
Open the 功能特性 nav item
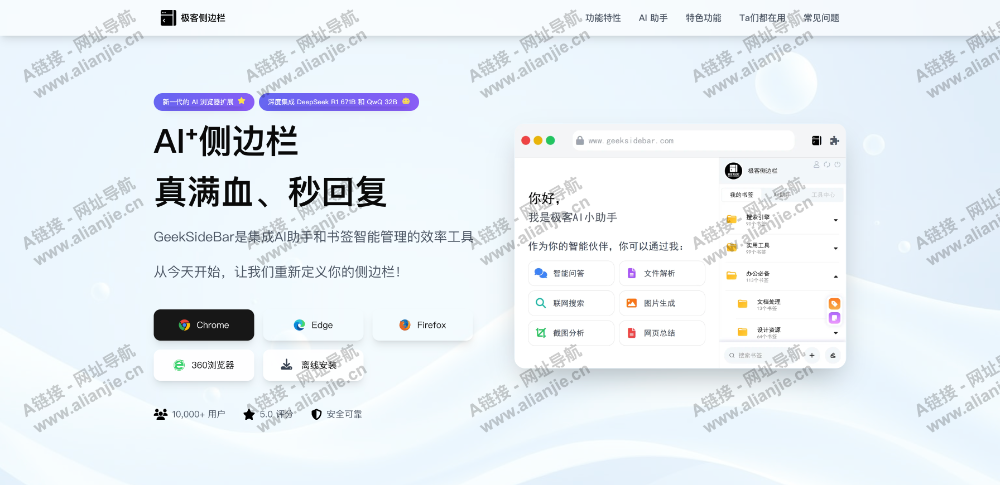(603, 18)
